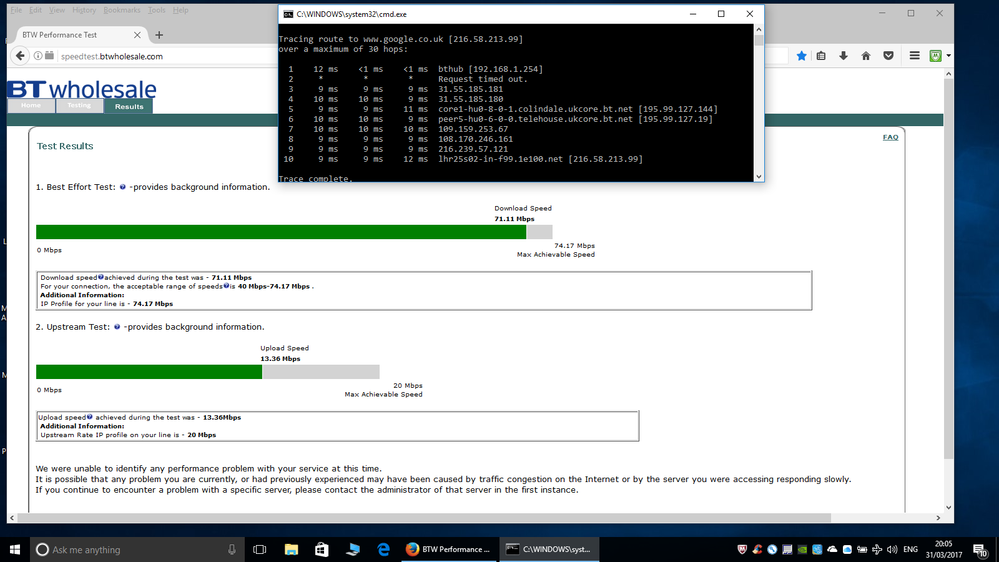999x562 pixels.
Task: Switch to cmd.exe taskbar button
Action: click(549, 549)
